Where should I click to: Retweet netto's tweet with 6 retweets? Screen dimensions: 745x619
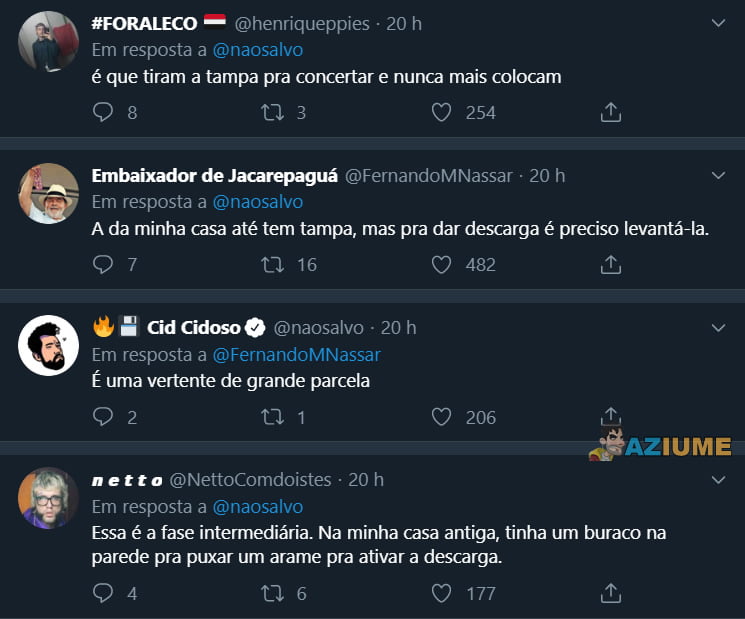(272, 593)
